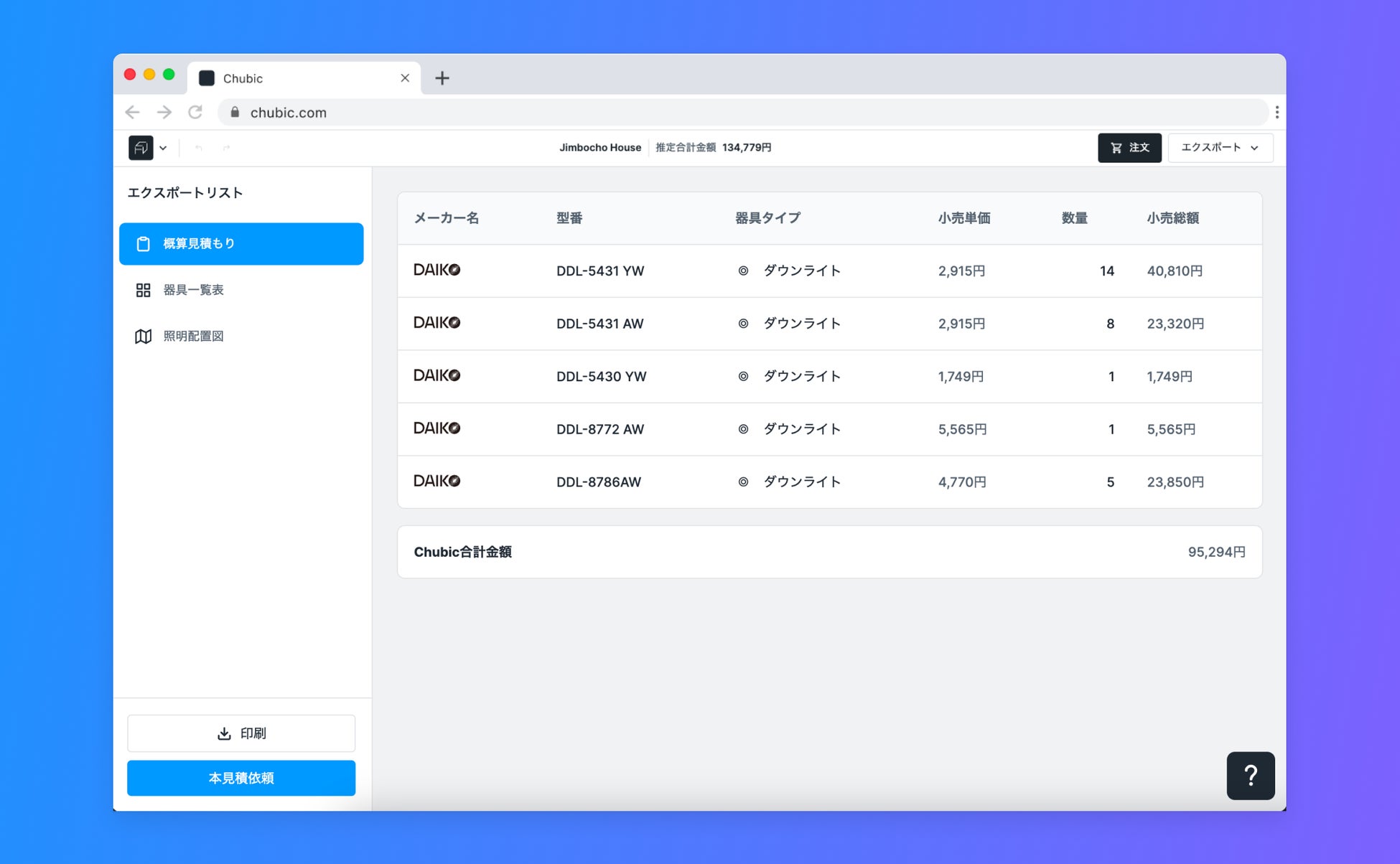The width and height of the screenshot is (1400, 864).
Task: Reload the page with browser refresh icon
Action: pyautogui.click(x=195, y=113)
